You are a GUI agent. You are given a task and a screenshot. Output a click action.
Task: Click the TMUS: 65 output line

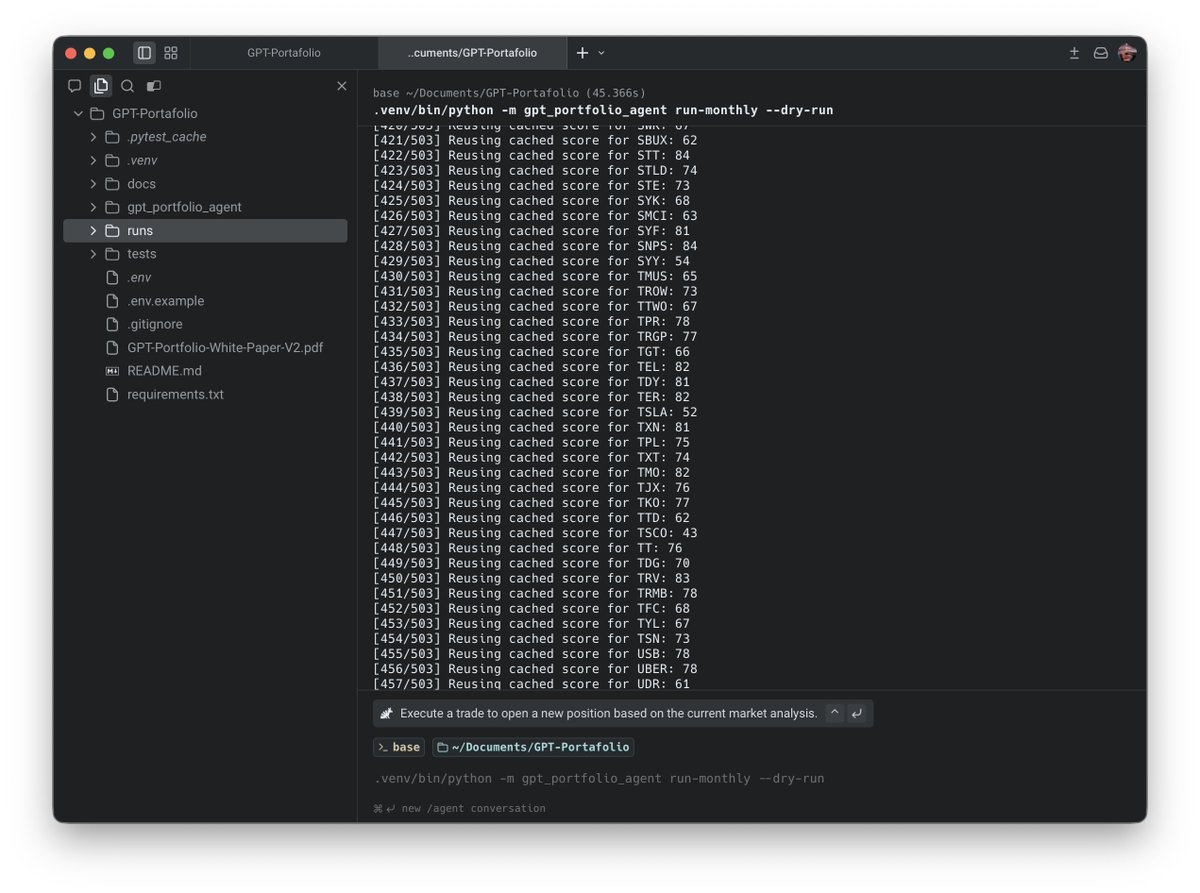click(535, 276)
